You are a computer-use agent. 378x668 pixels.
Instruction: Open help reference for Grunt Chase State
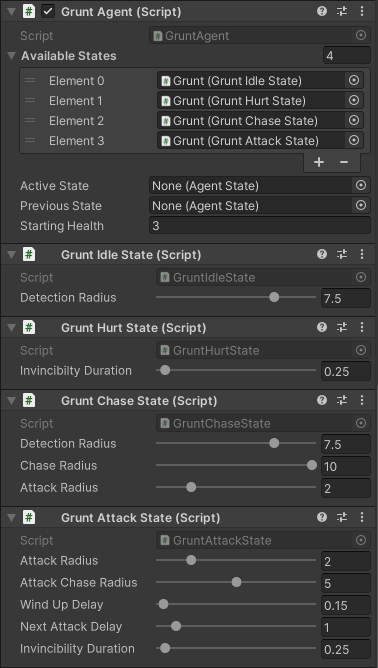tap(322, 400)
